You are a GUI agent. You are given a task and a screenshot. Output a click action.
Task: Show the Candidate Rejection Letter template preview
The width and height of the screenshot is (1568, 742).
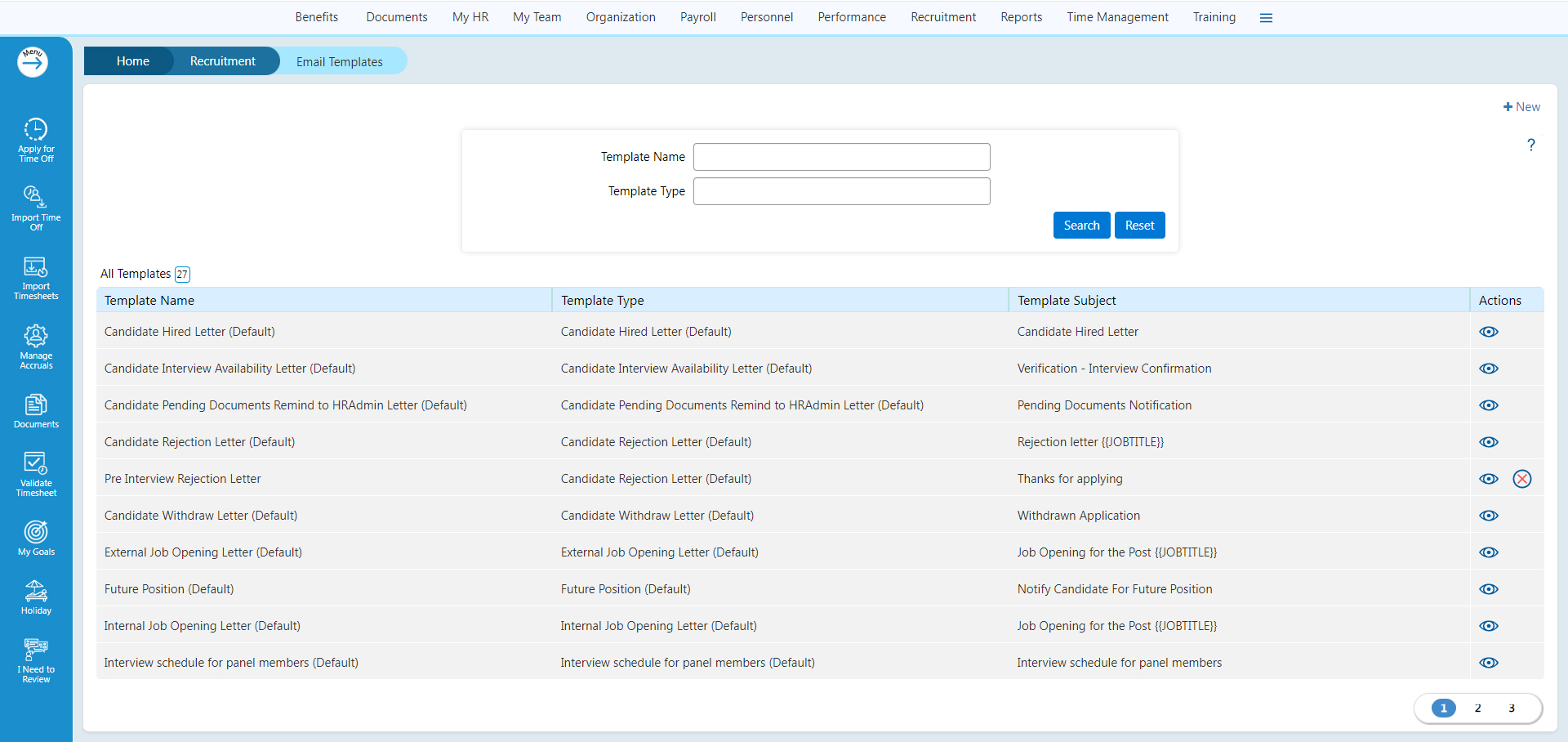coord(1489,442)
